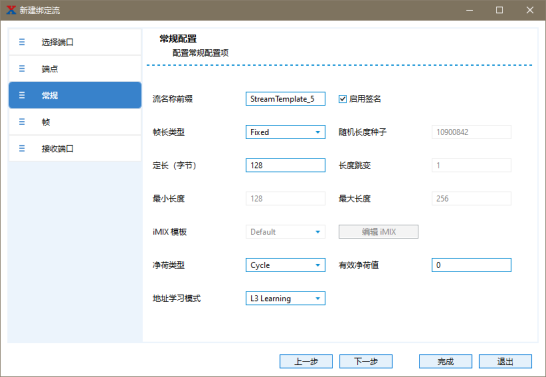Click the 下一步 button
The image size is (546, 377).
click(x=366, y=361)
